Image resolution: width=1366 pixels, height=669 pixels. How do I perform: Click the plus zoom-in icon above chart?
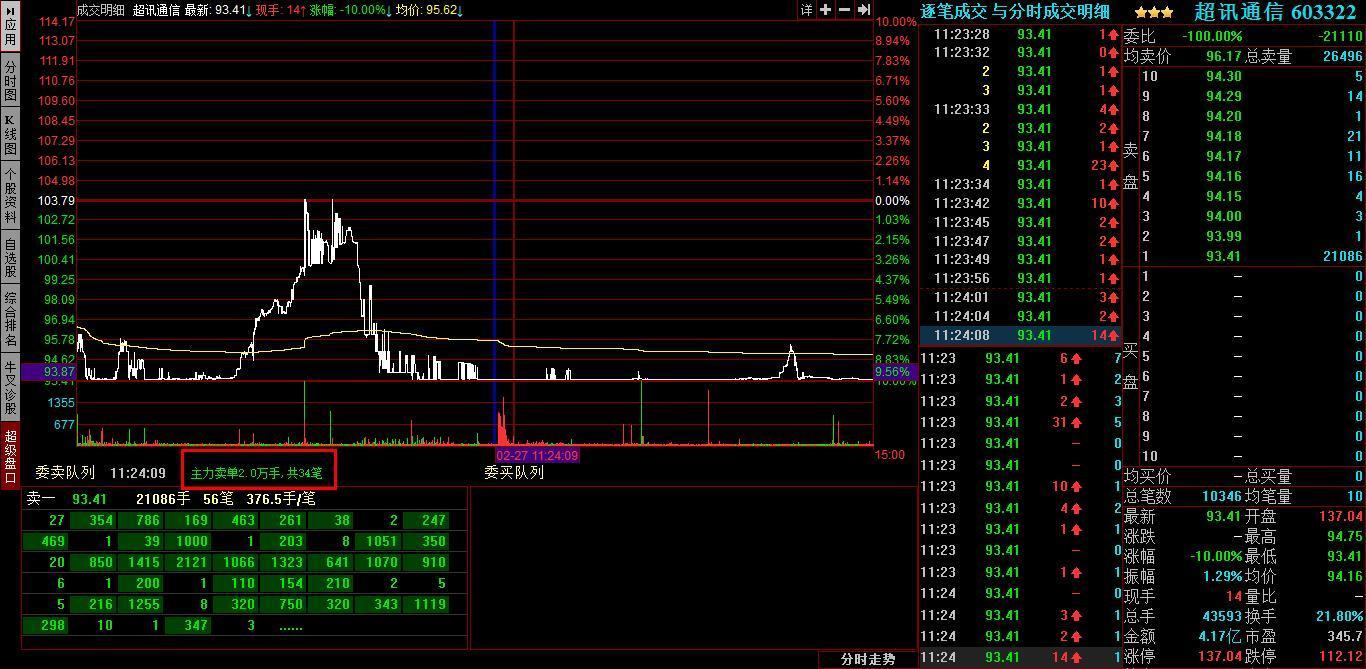coord(825,10)
